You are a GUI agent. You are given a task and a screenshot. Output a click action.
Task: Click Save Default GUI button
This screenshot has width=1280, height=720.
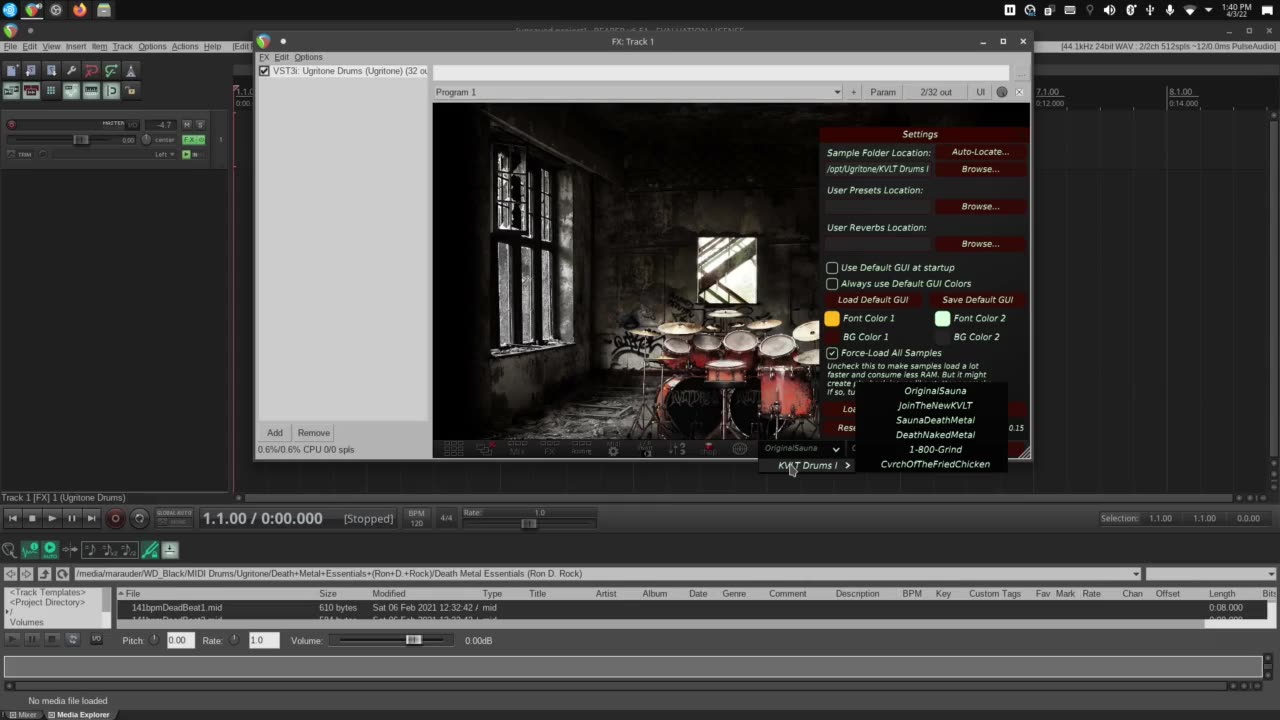click(x=977, y=300)
